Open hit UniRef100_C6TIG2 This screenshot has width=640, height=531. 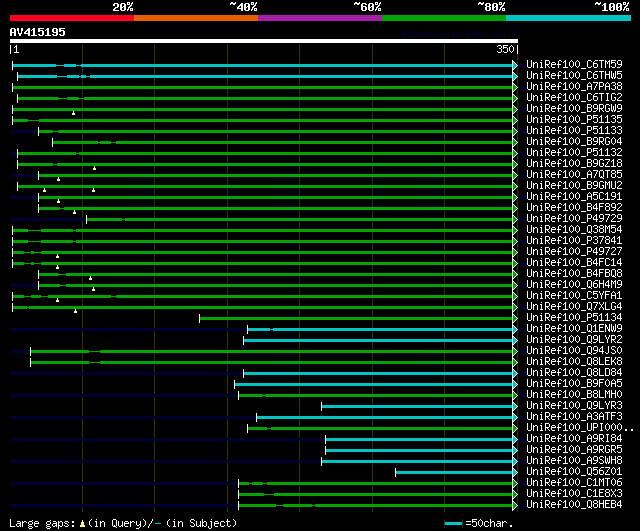point(574,98)
